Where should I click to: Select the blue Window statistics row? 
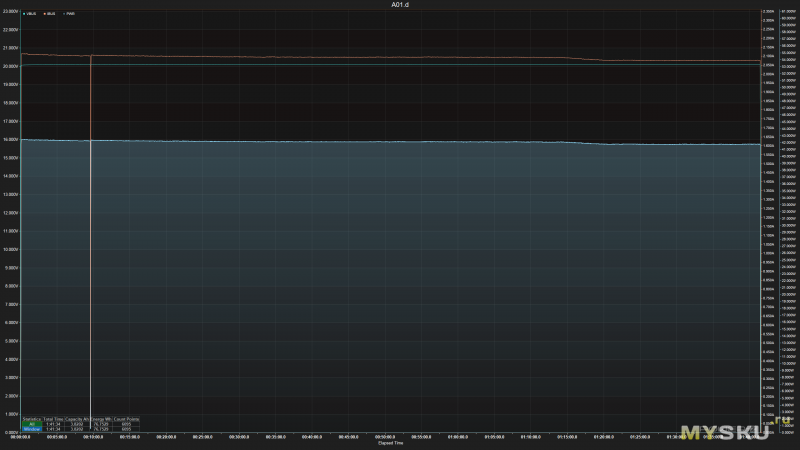pos(81,429)
